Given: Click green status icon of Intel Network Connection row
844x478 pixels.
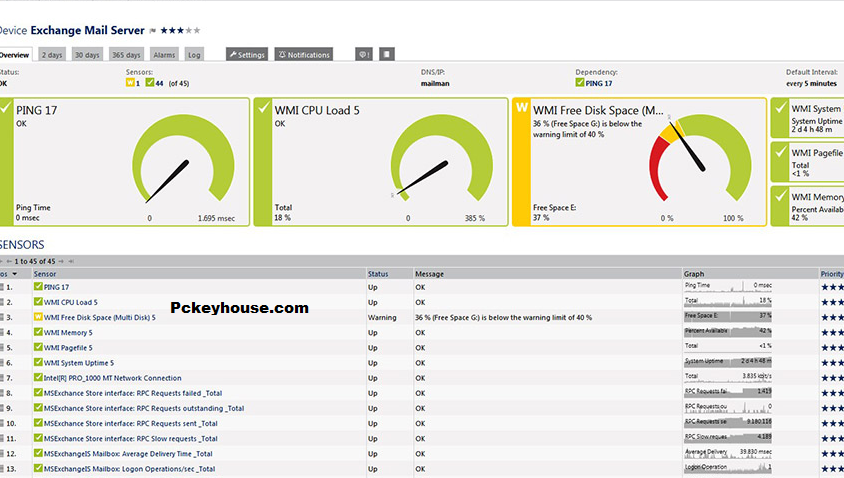Looking at the screenshot, I should pyautogui.click(x=38, y=377).
